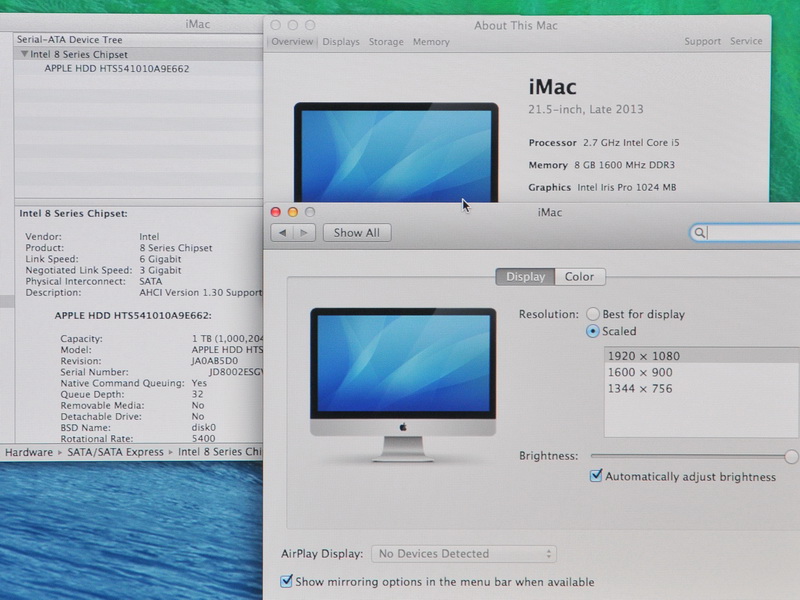800x600 pixels.
Task: Click the 21.5-inch, Late 2013 model text
Action: coord(586,109)
